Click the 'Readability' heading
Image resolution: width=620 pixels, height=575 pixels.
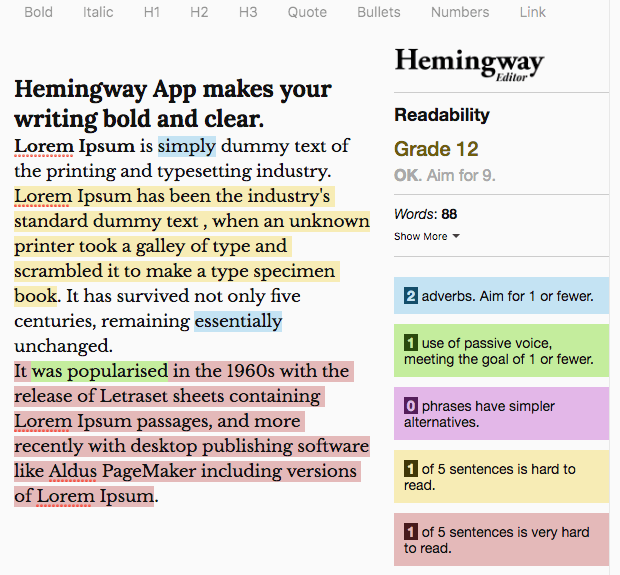pos(442,115)
